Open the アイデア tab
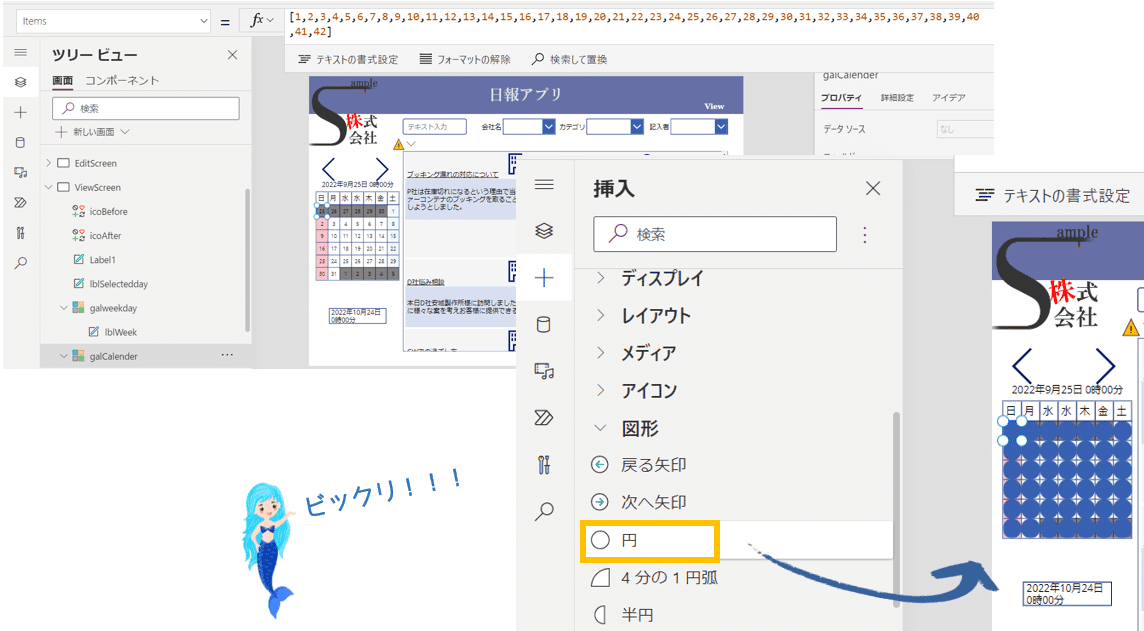Screen dimensions: 1144x631 948,98
